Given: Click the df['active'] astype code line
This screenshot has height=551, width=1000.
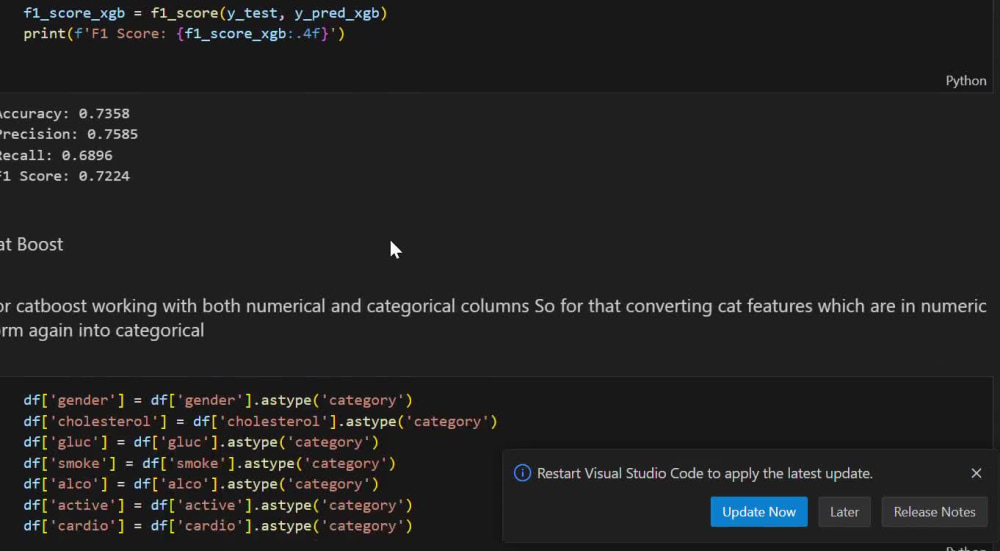Looking at the screenshot, I should coord(218,505).
